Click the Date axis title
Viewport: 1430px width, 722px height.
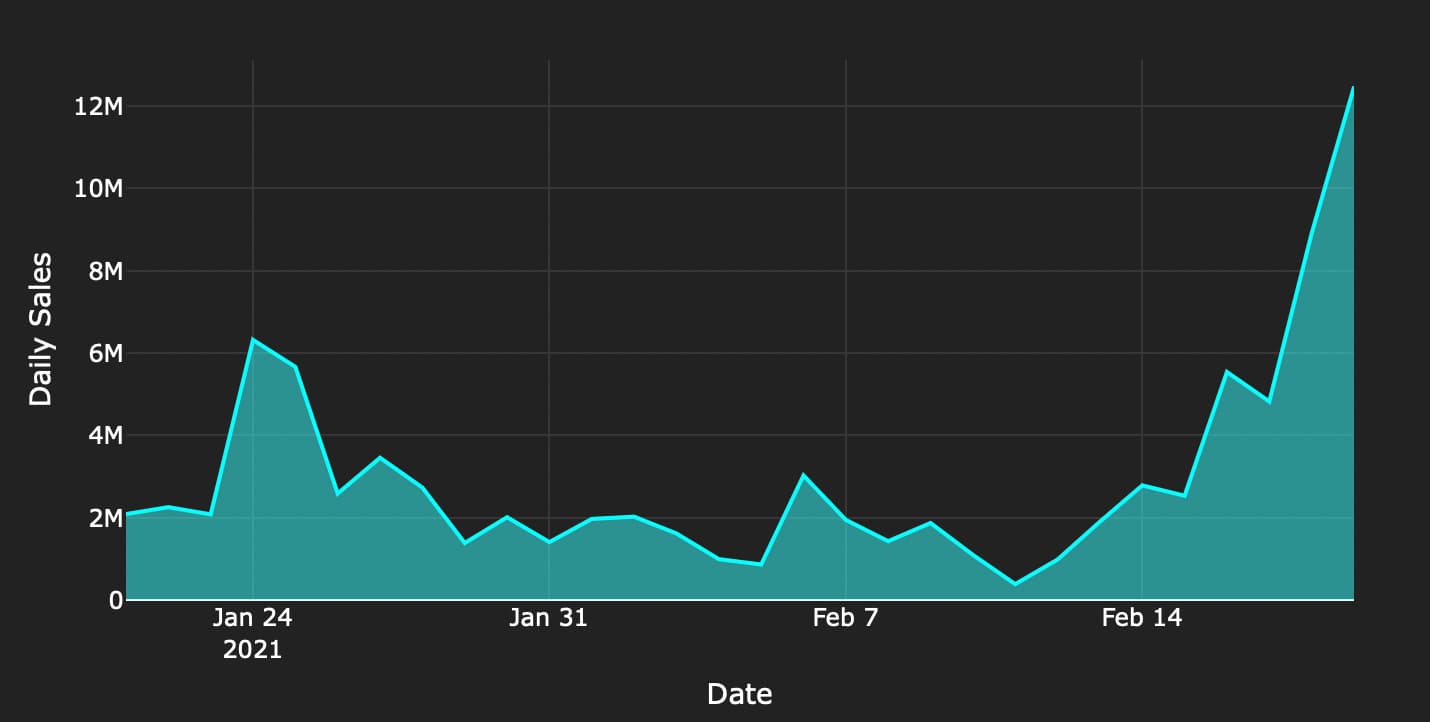coord(739,693)
